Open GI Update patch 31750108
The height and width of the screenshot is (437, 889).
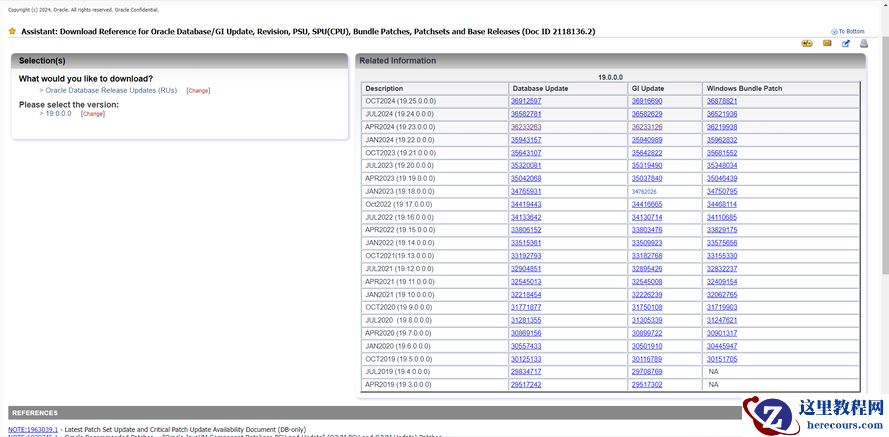click(x=647, y=307)
